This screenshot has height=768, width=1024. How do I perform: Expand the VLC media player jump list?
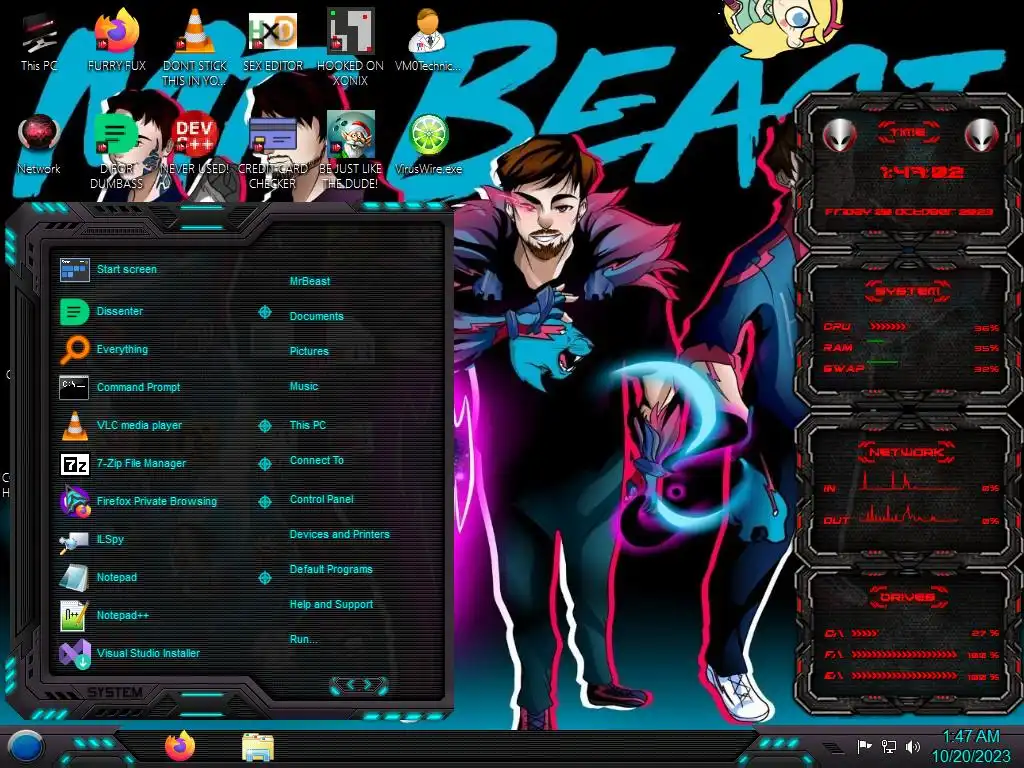[x=264, y=426]
